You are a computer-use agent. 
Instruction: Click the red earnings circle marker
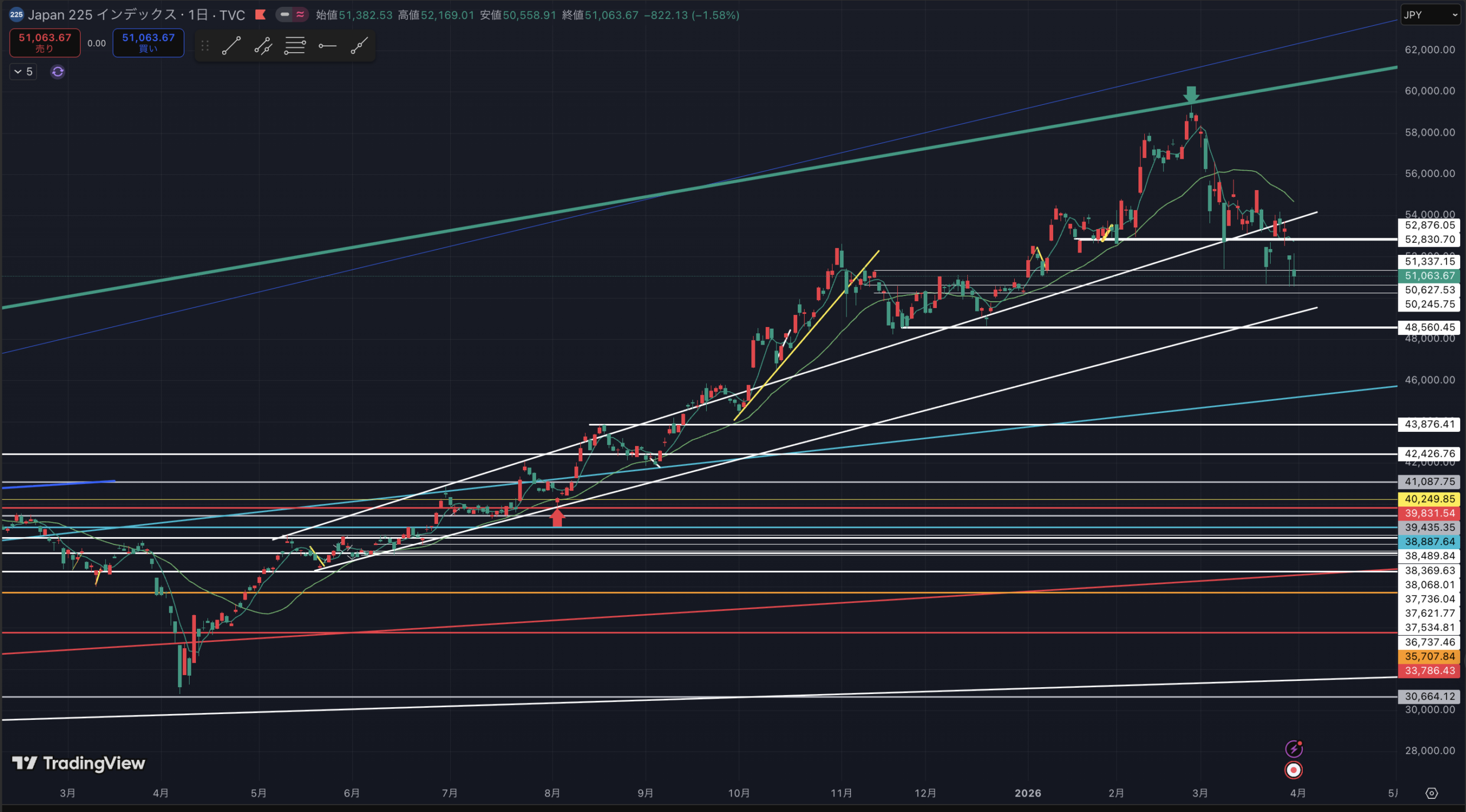click(x=1294, y=770)
